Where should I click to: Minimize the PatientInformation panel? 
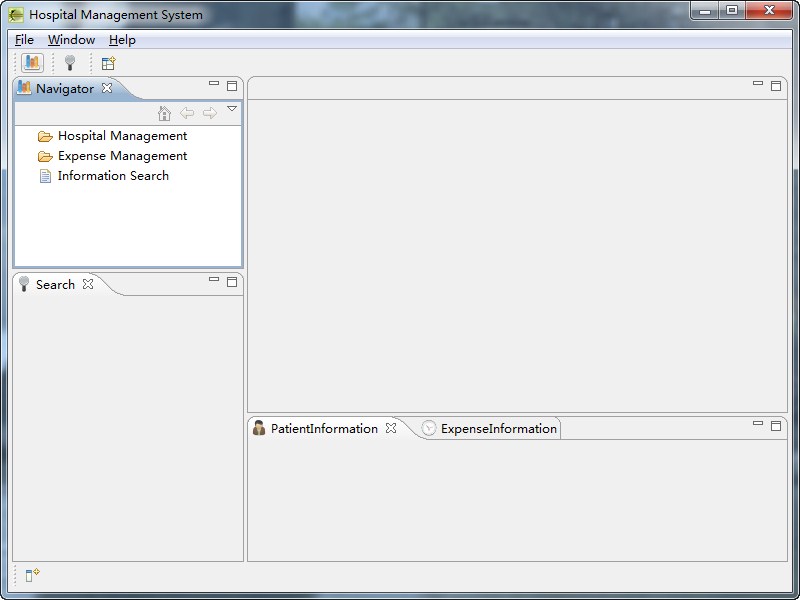[x=758, y=423]
